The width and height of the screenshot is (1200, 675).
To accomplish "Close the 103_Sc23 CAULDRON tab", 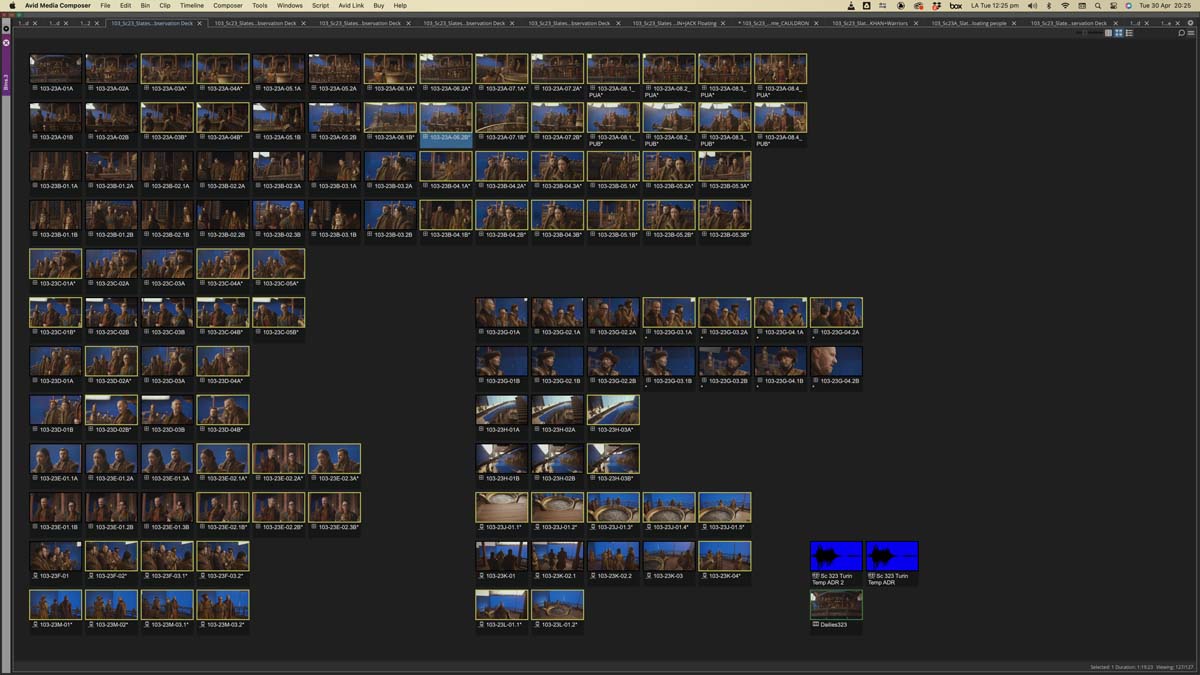I will tap(817, 22).
